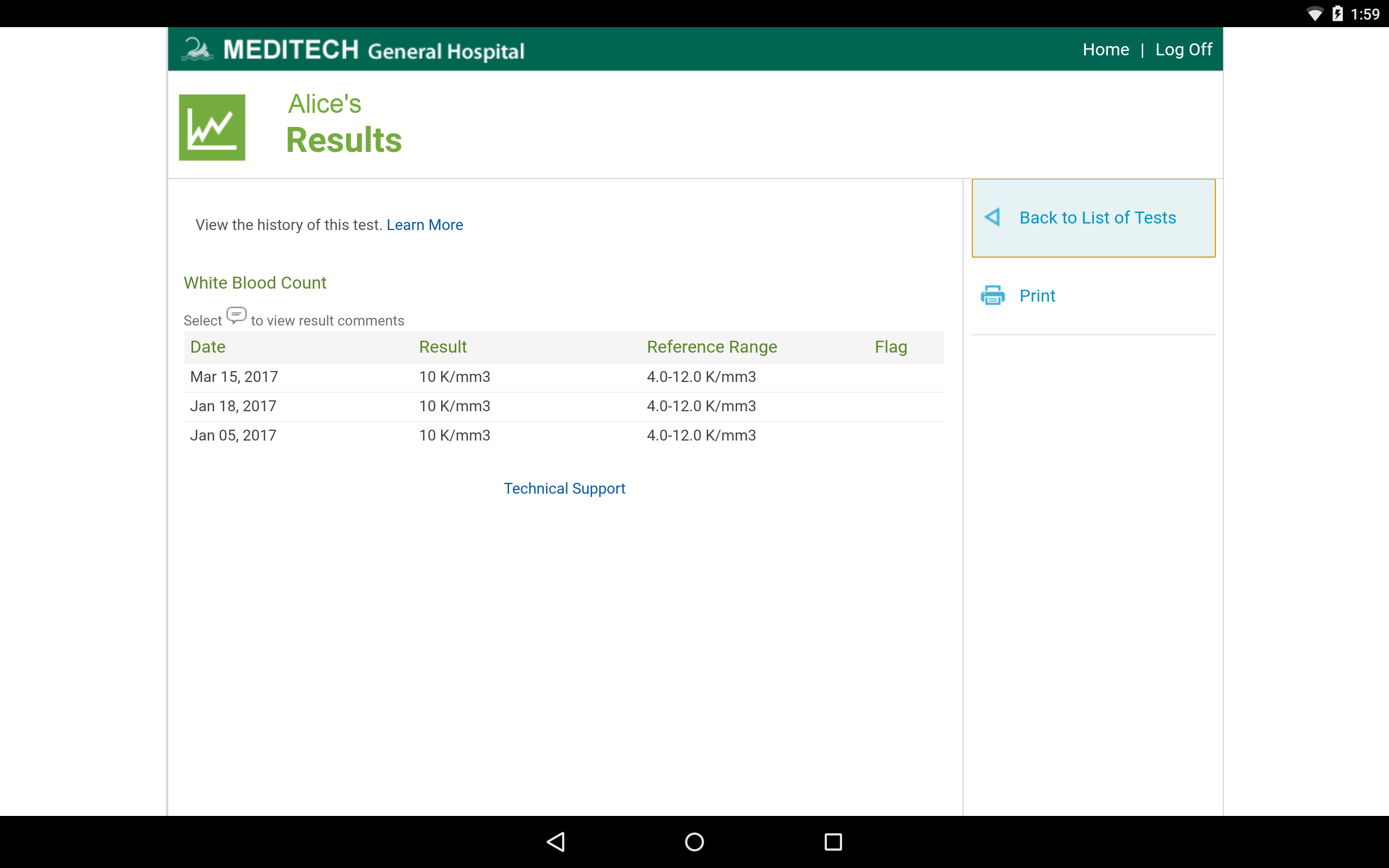Click the MEDITECH swan logo icon
Image resolution: width=1389 pixels, height=868 pixels.
click(197, 49)
